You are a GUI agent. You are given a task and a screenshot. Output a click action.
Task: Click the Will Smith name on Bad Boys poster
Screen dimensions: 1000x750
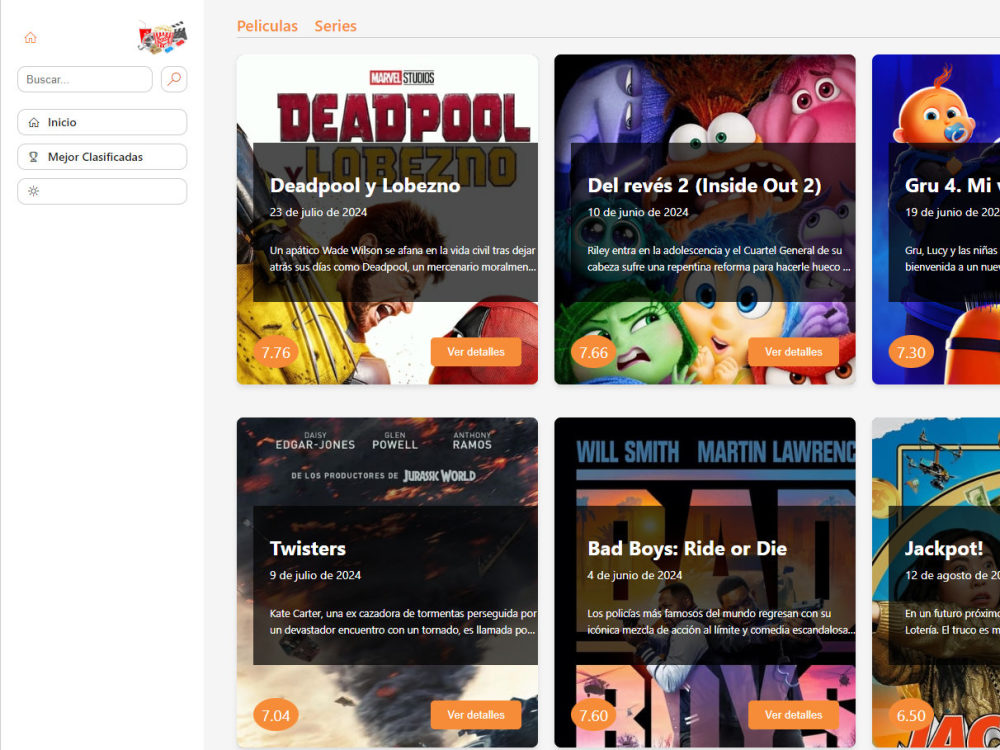(628, 452)
